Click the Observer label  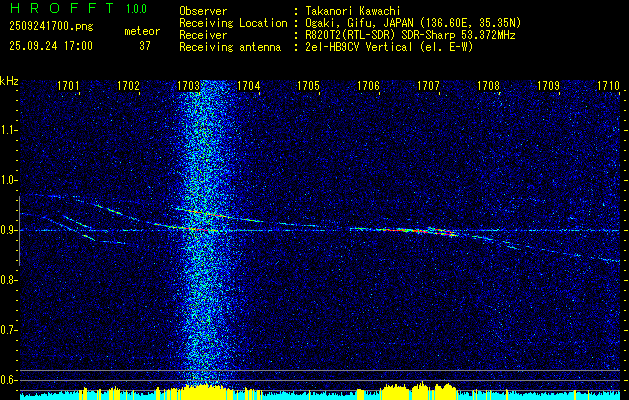(203, 11)
